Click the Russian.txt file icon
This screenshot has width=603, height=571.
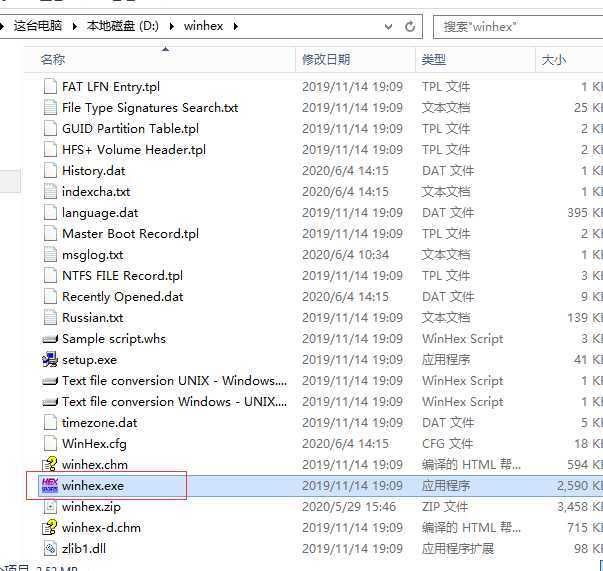tap(50, 318)
